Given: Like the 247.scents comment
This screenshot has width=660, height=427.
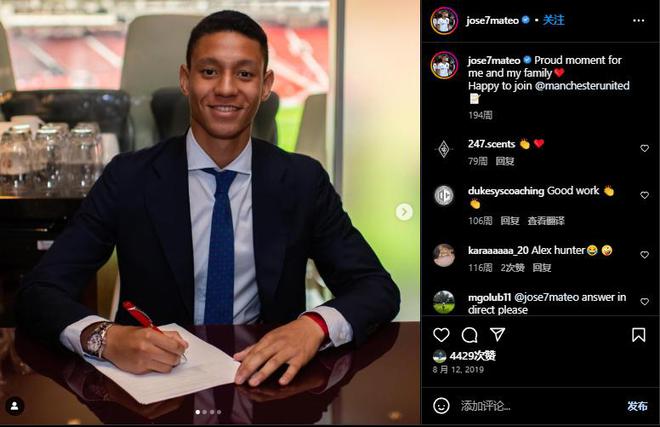Looking at the screenshot, I should pos(644,148).
